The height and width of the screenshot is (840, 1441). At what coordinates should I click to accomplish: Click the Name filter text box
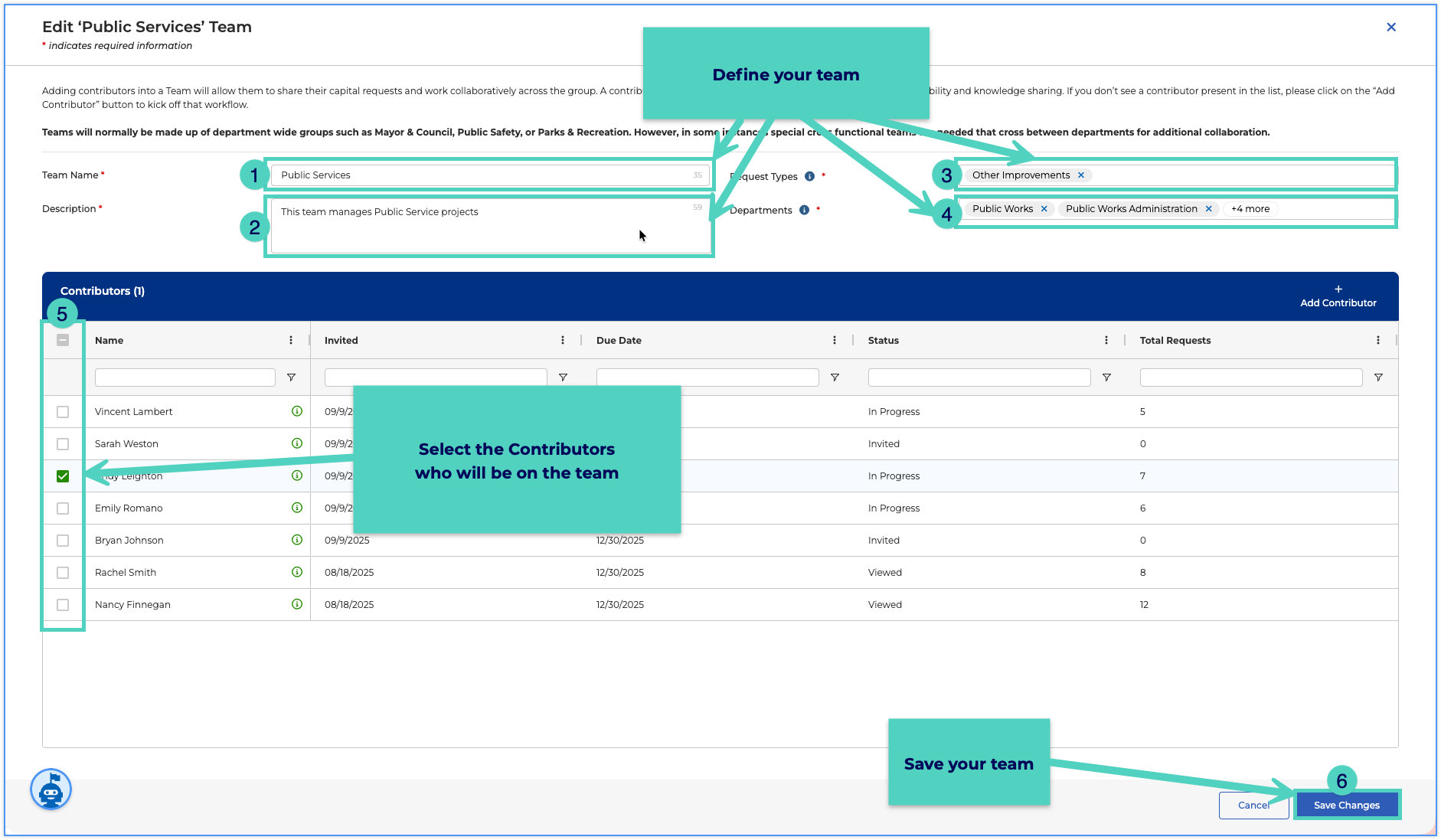pos(185,378)
